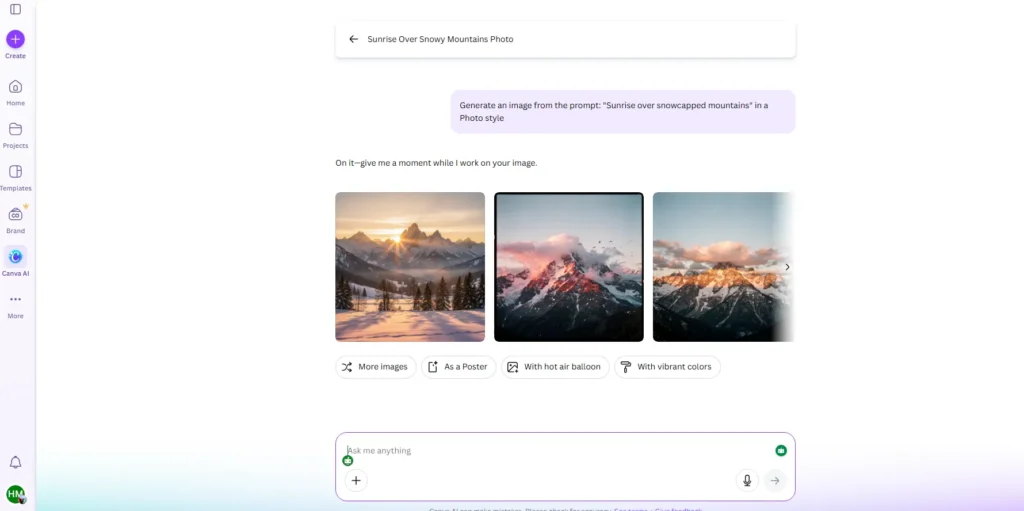Screen dimensions: 1024x511
Task: Click the green extension icon in prompt box
Action: click(781, 450)
